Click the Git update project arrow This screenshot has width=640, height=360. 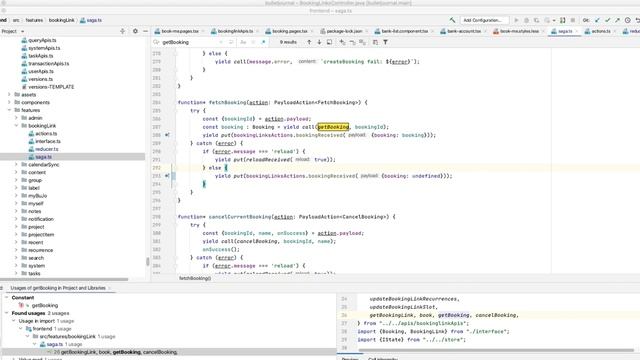(598, 20)
